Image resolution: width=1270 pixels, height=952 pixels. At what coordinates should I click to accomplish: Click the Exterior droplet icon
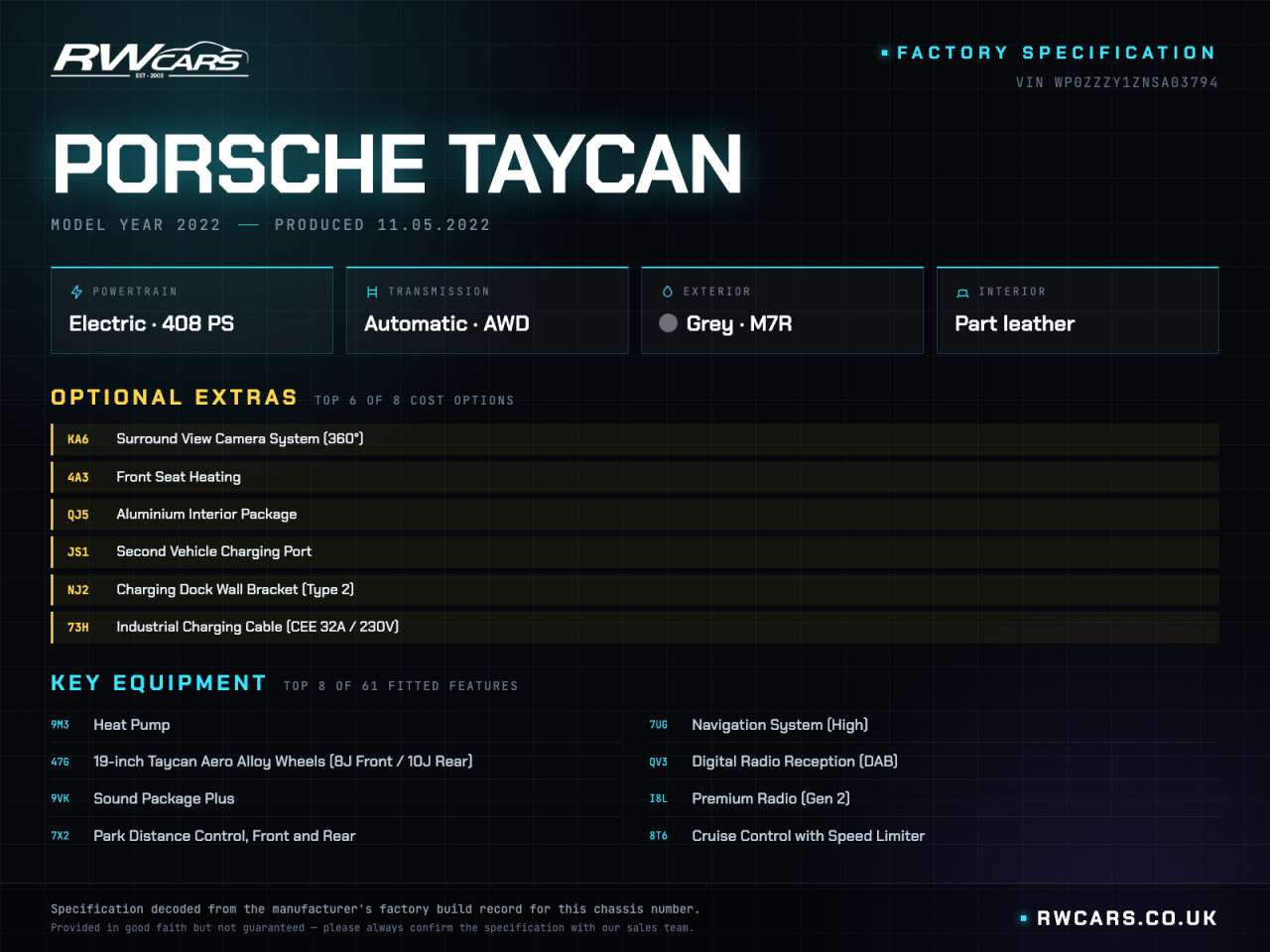tap(667, 292)
